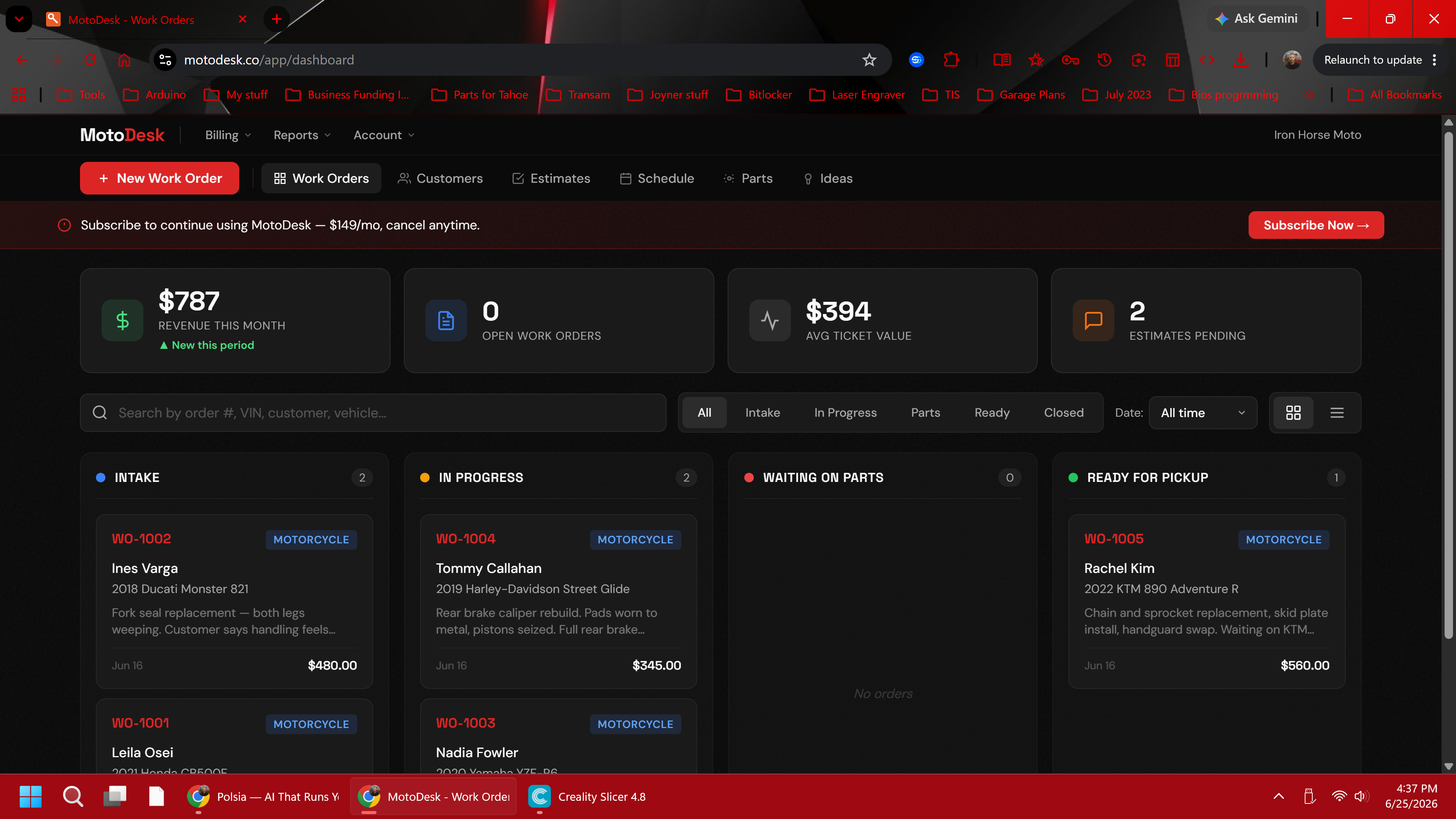Open Chrome three-dot menu
This screenshot has width=1456, height=819.
pos(1434,60)
